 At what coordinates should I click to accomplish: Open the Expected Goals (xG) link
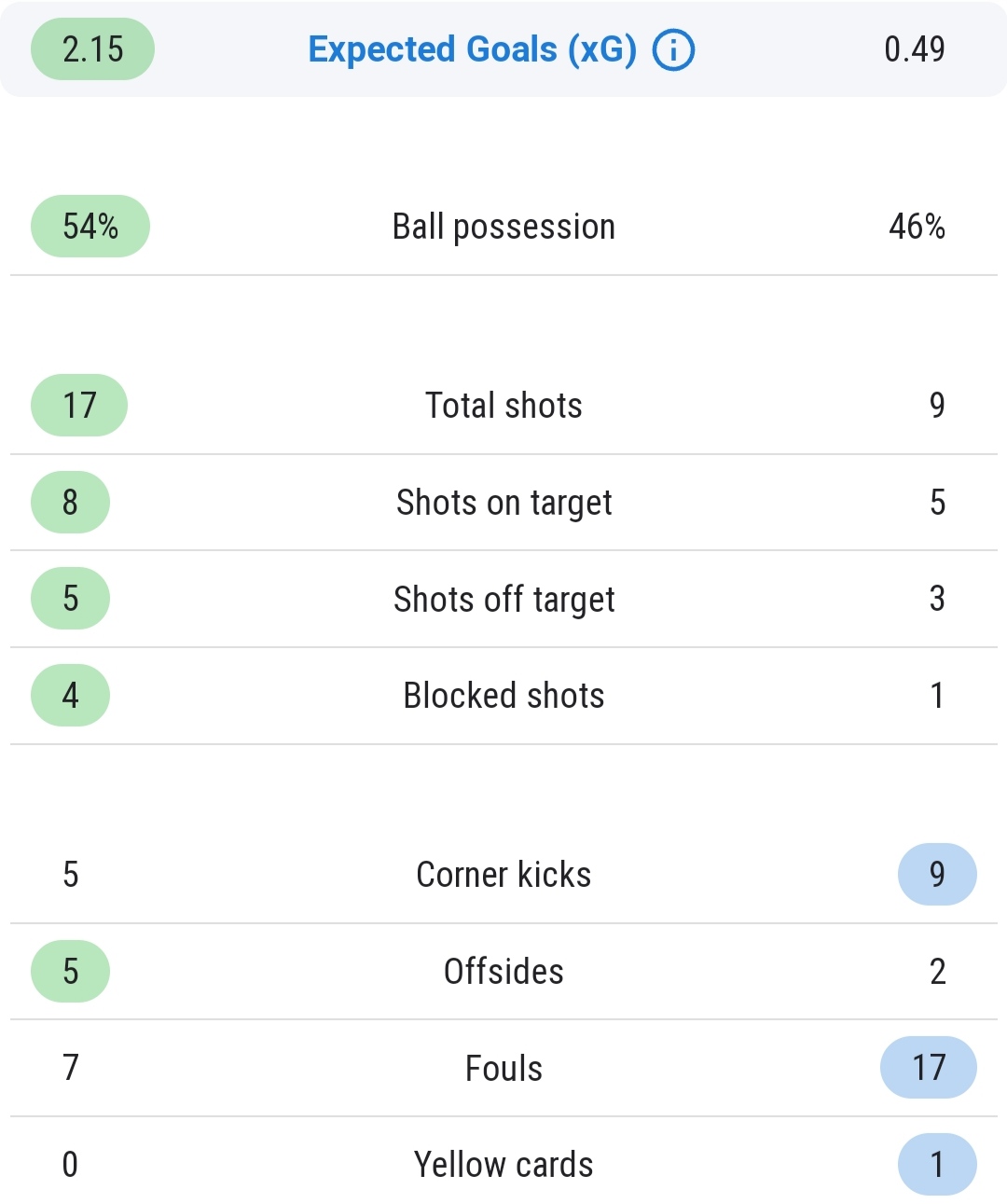tap(472, 49)
